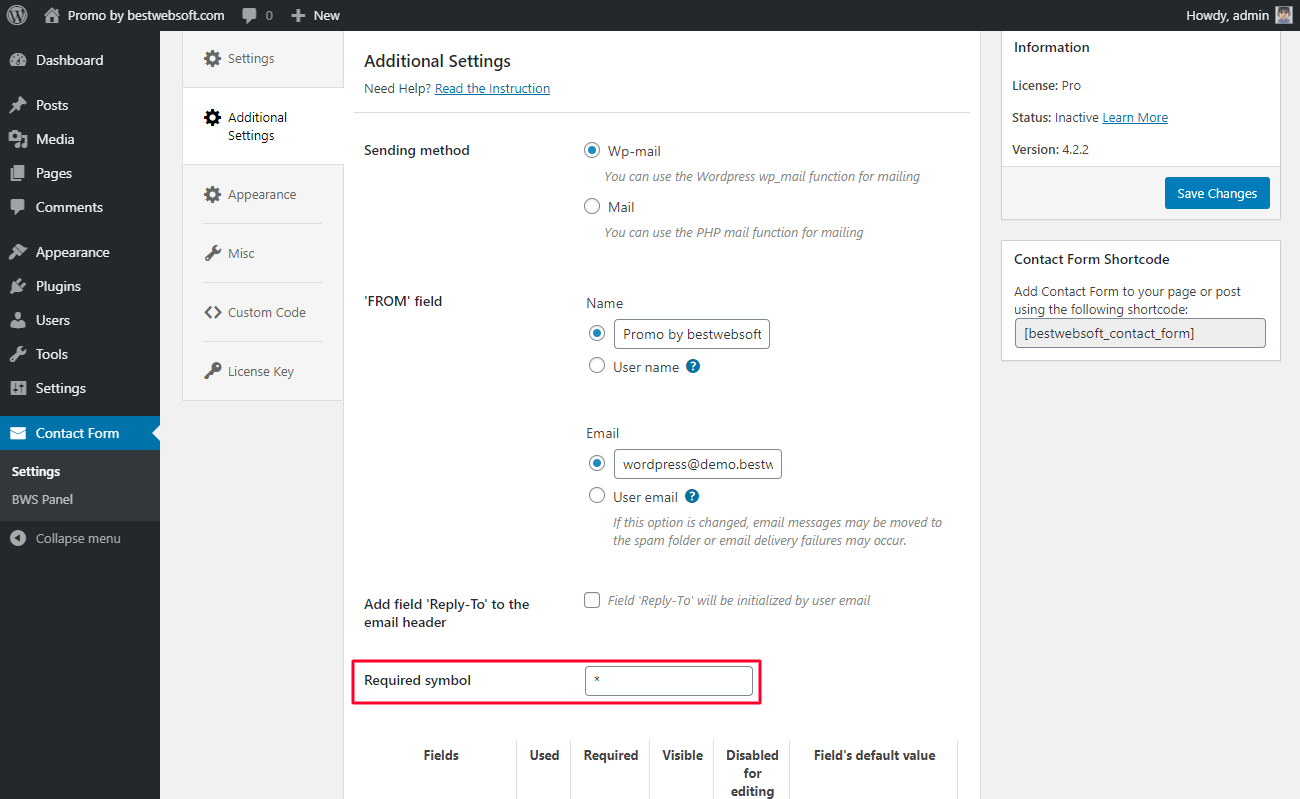This screenshot has height=799, width=1300.
Task: Click the FROM name text field
Action: coord(692,334)
